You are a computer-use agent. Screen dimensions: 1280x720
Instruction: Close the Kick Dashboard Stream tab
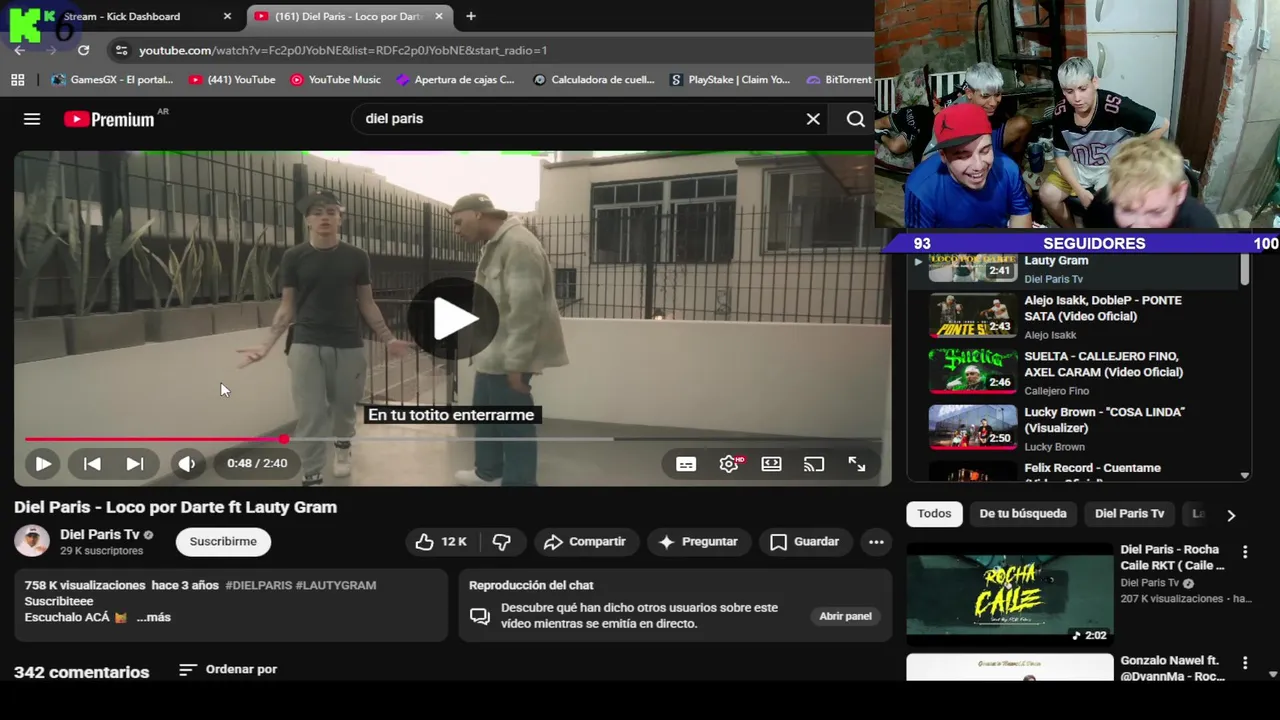coord(227,16)
